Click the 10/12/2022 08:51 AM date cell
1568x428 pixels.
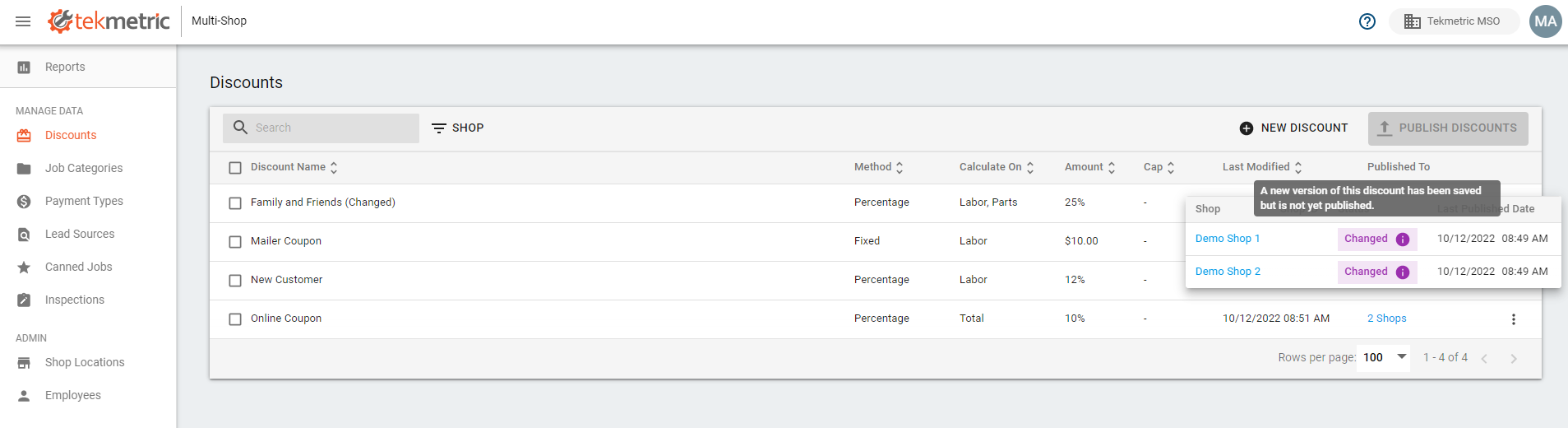[x=1276, y=319]
